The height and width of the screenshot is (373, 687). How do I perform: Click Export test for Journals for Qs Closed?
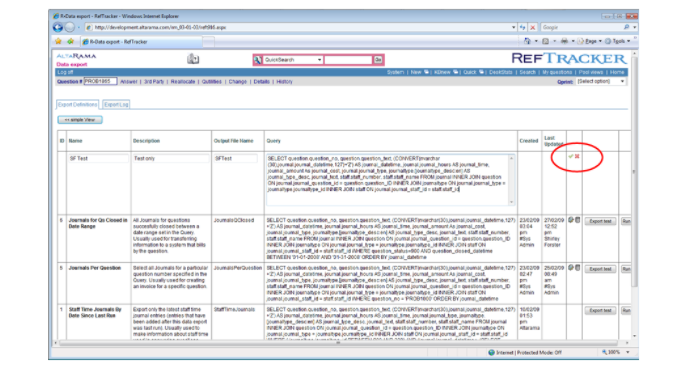(600, 221)
